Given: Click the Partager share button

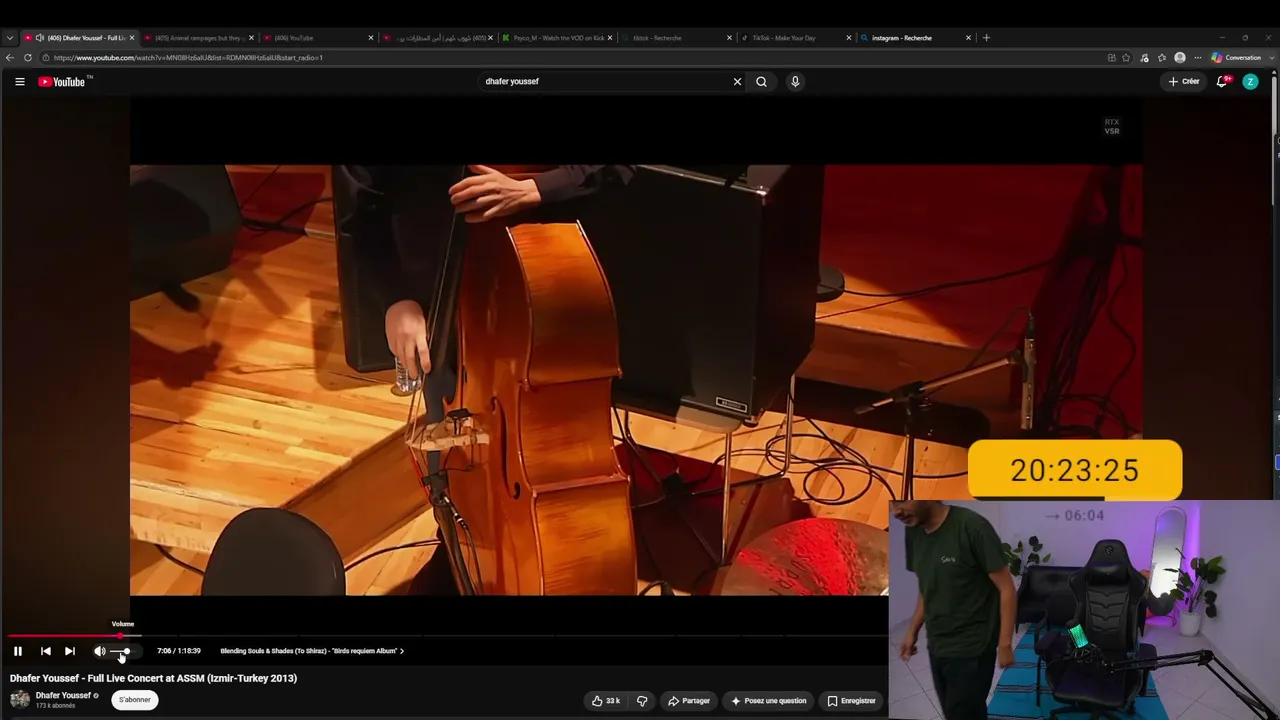Looking at the screenshot, I should pos(689,701).
